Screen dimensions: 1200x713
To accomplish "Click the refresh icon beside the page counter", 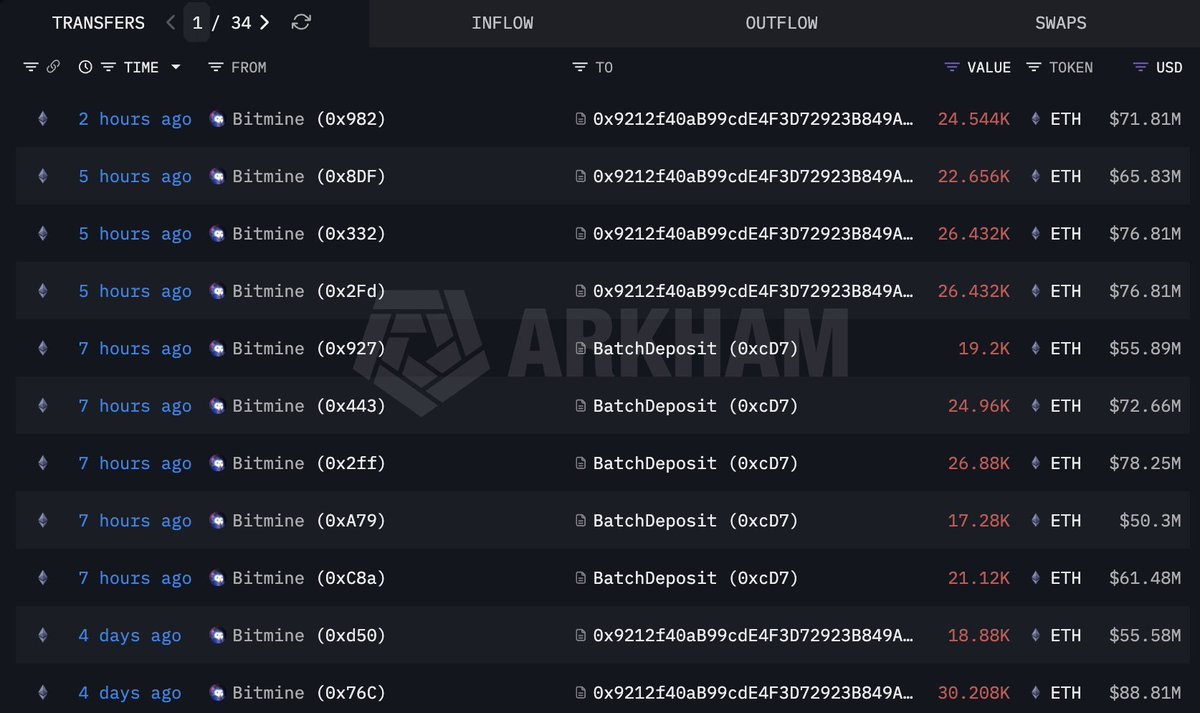I will coord(301,22).
